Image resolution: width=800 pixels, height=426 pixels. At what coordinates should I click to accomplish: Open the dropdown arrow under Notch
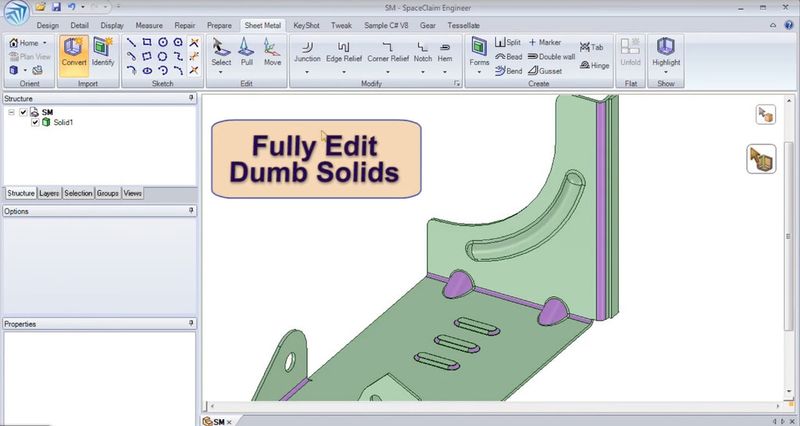(422, 72)
